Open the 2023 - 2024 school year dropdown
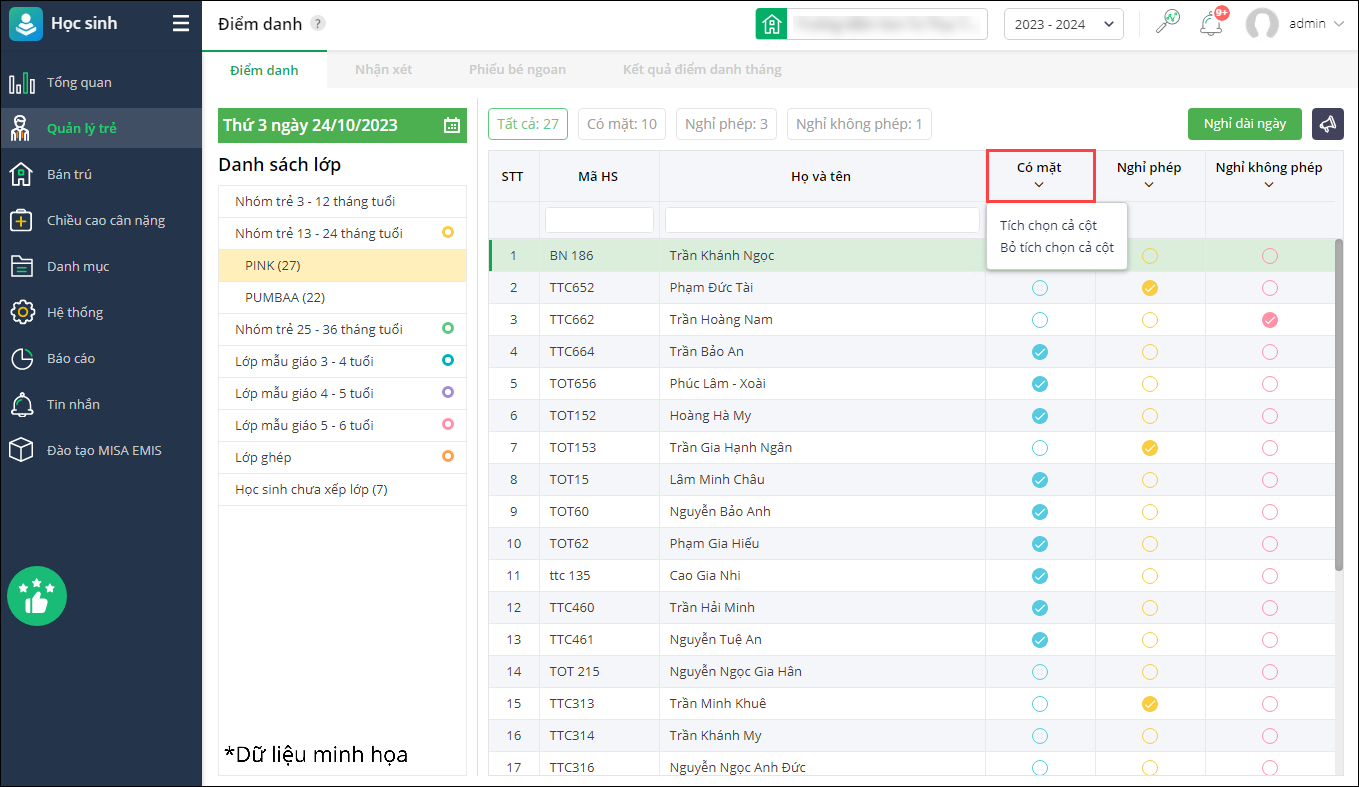This screenshot has width=1359, height=787. point(1063,24)
